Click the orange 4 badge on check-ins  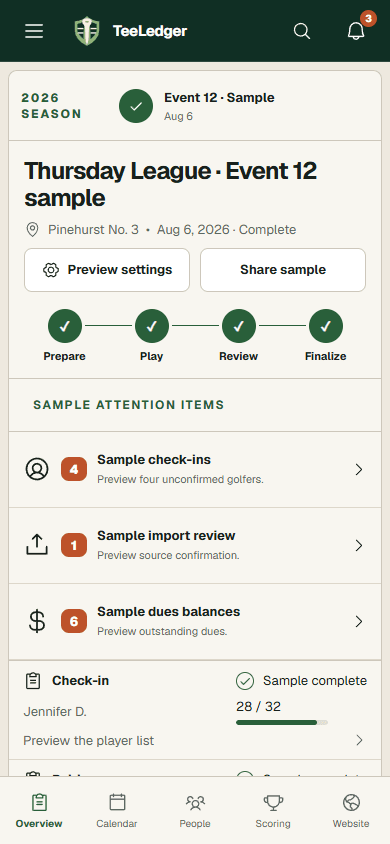[74, 469]
